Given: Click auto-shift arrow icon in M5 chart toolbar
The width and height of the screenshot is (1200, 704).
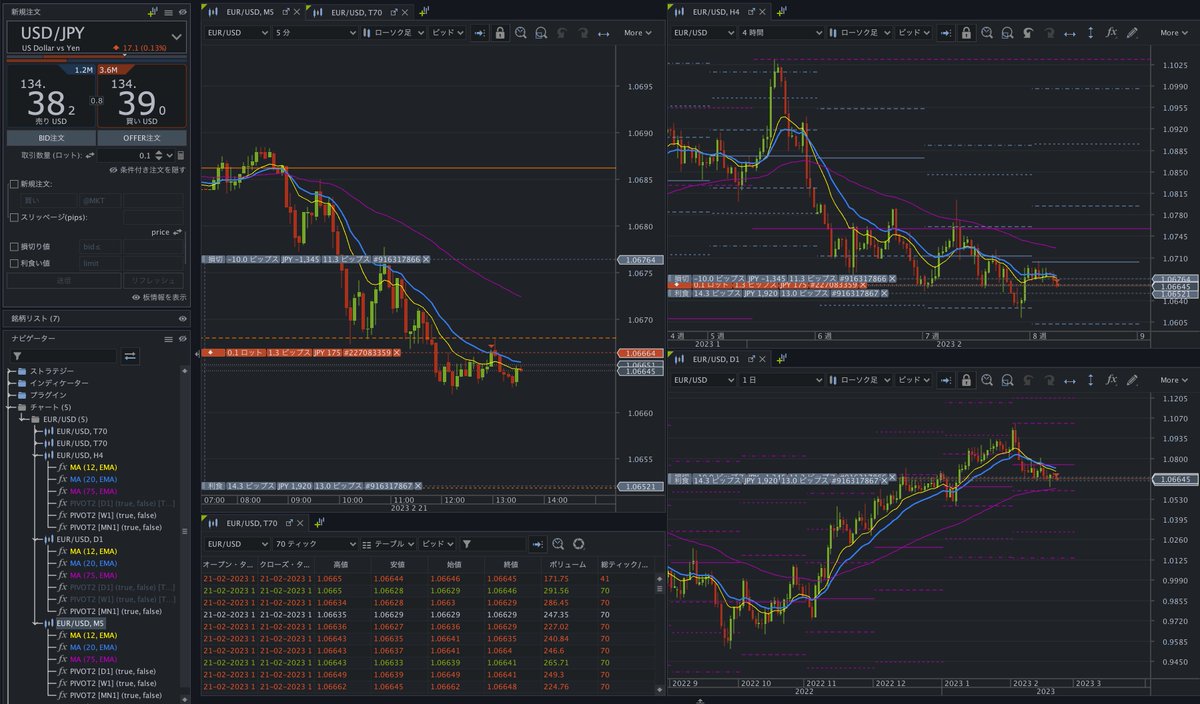Looking at the screenshot, I should [x=479, y=33].
